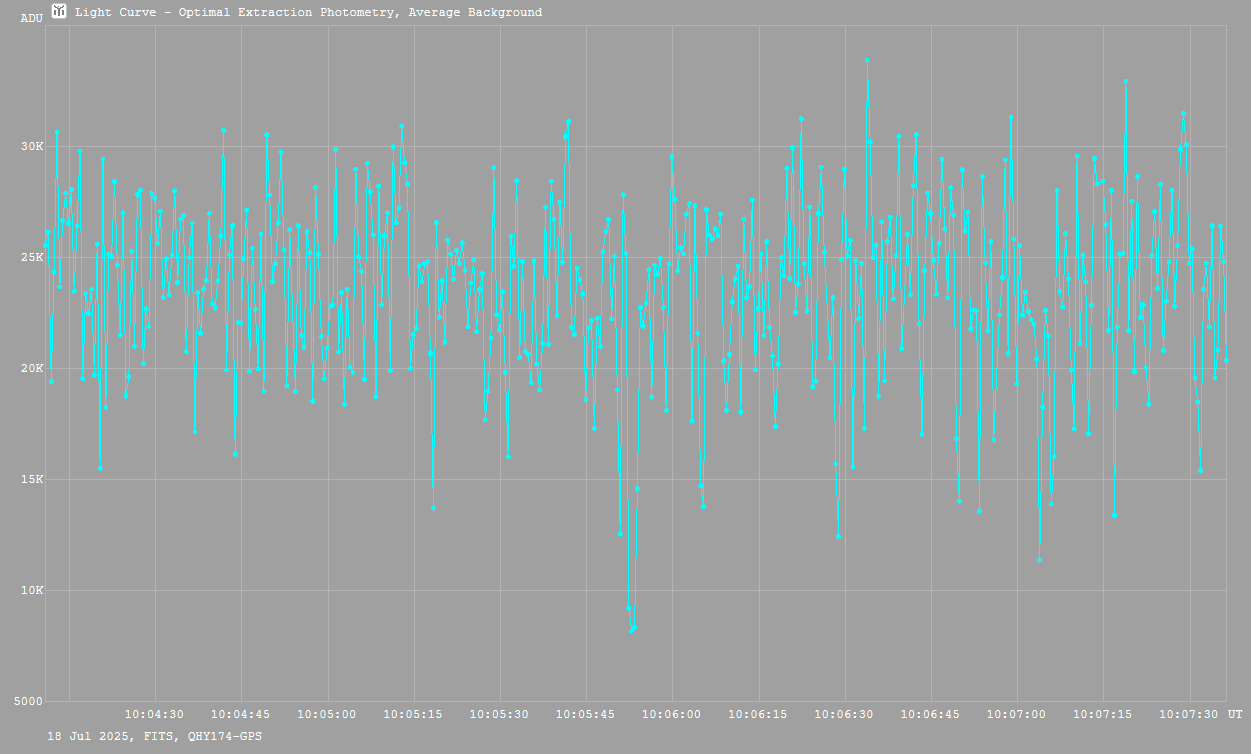Select the highest peak data point on the curve
This screenshot has width=1251, height=754.
point(867,60)
